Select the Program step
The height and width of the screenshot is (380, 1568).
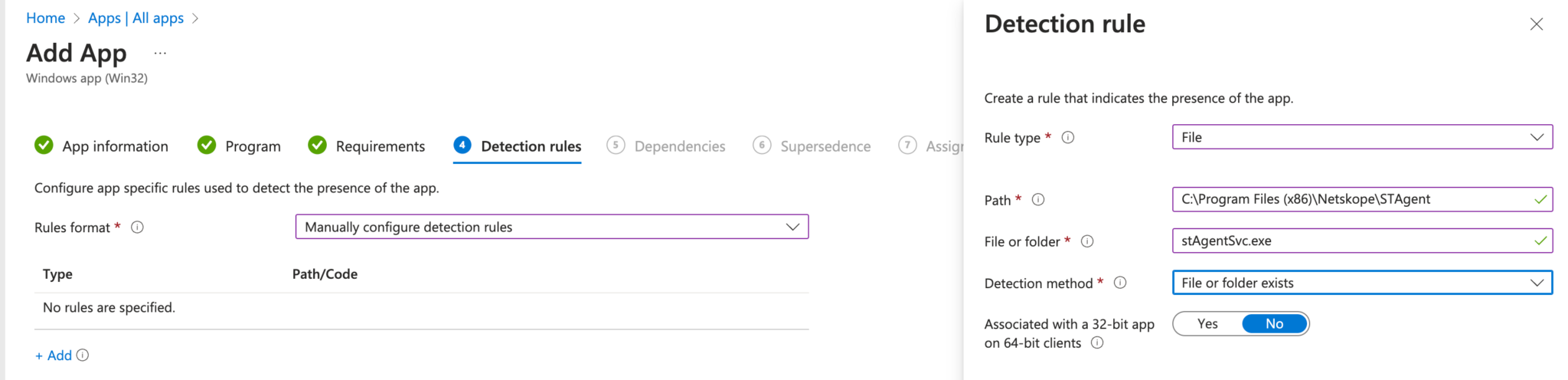(x=240, y=146)
